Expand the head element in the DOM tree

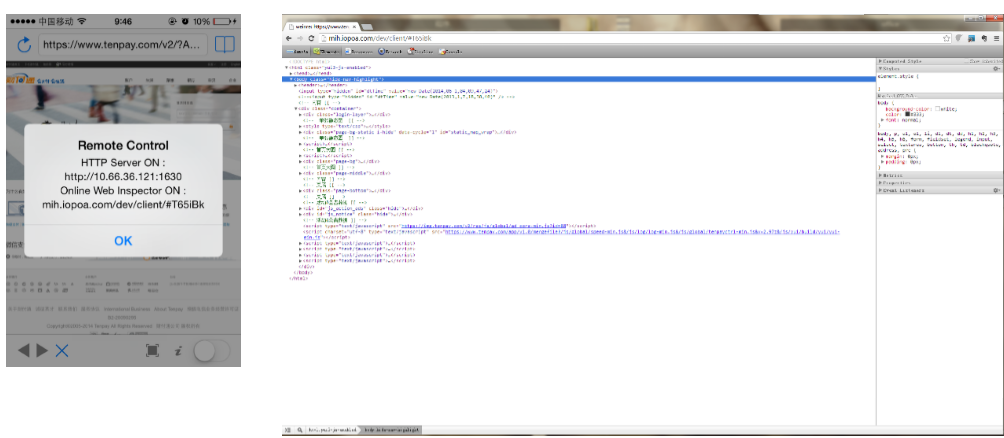[x=291, y=72]
